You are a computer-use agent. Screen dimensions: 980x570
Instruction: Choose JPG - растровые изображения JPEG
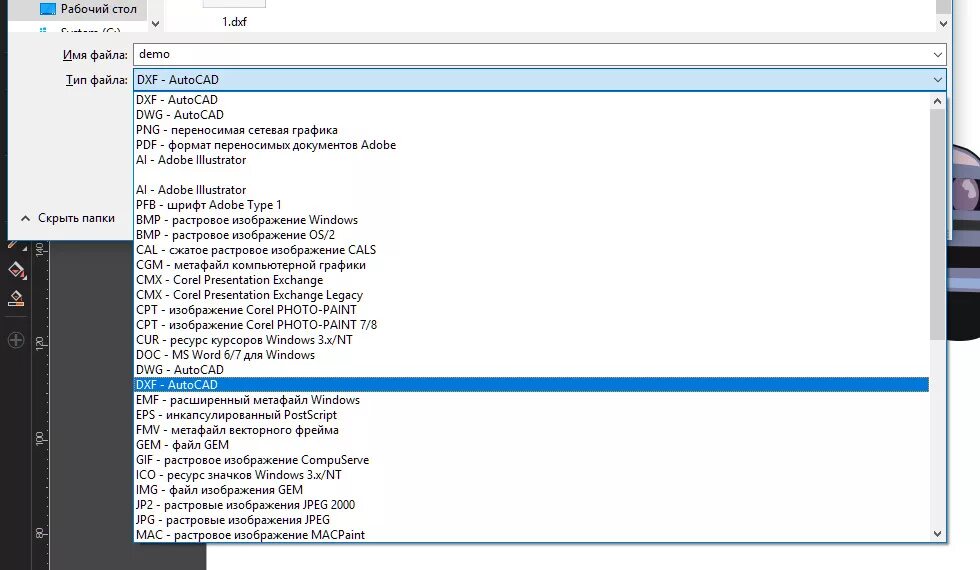pos(531,520)
